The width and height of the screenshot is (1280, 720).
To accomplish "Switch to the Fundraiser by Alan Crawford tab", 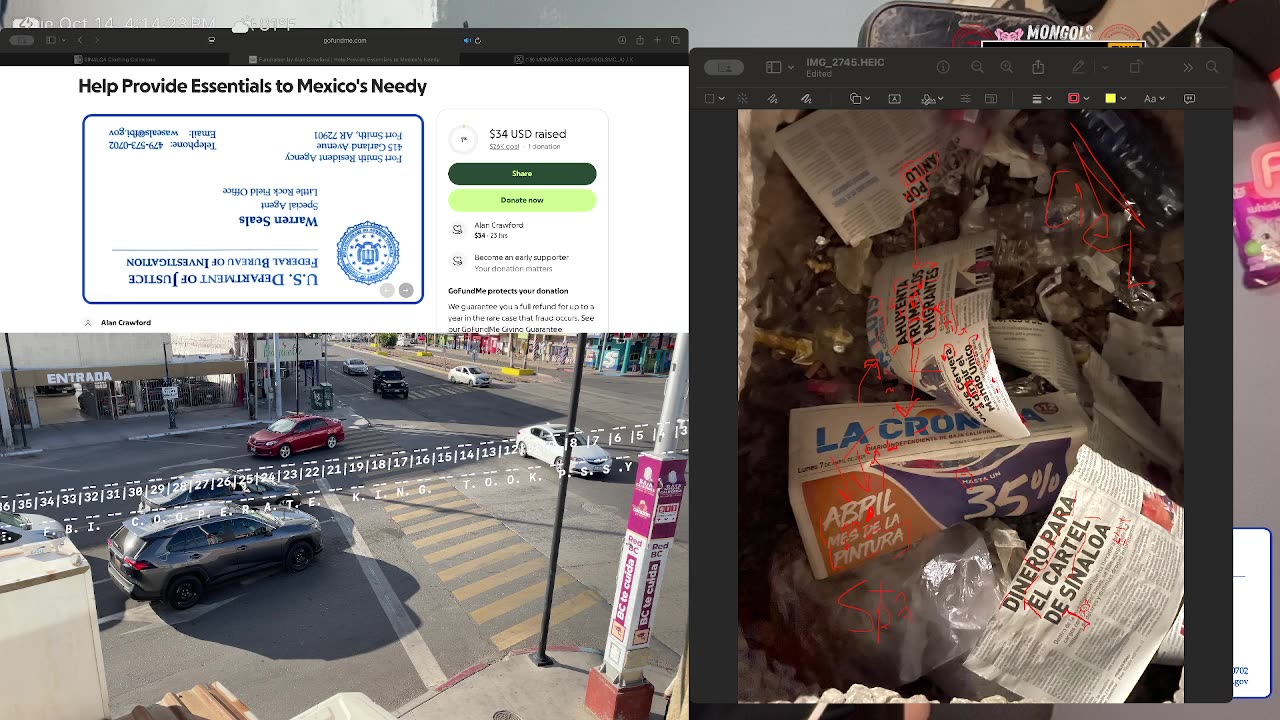I will tap(345, 59).
